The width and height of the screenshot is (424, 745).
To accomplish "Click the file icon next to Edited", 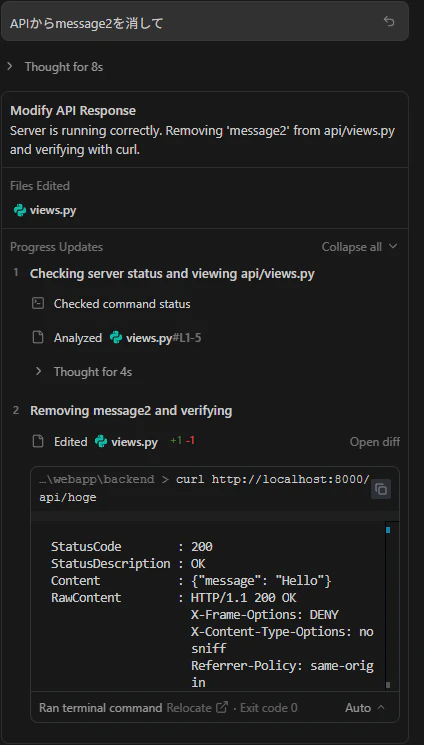I will click(38, 441).
